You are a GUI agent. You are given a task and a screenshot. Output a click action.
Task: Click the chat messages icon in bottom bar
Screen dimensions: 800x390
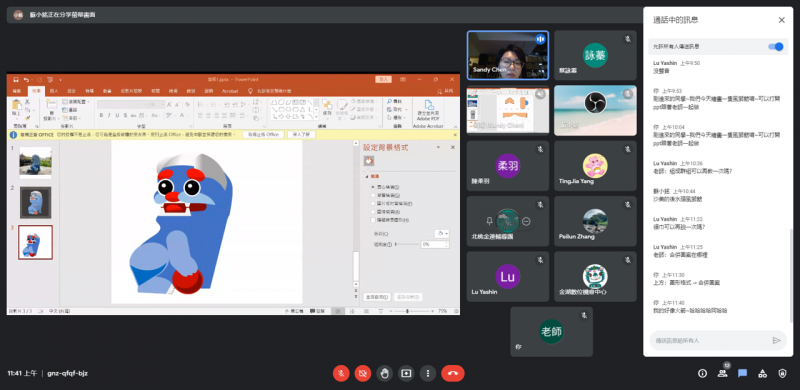click(x=742, y=373)
